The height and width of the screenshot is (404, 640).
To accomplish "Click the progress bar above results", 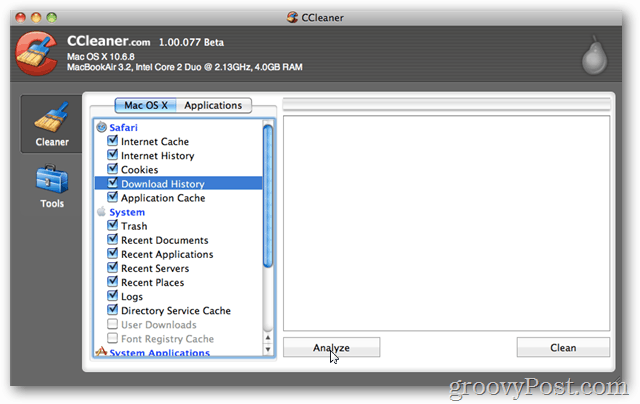I will click(447, 105).
